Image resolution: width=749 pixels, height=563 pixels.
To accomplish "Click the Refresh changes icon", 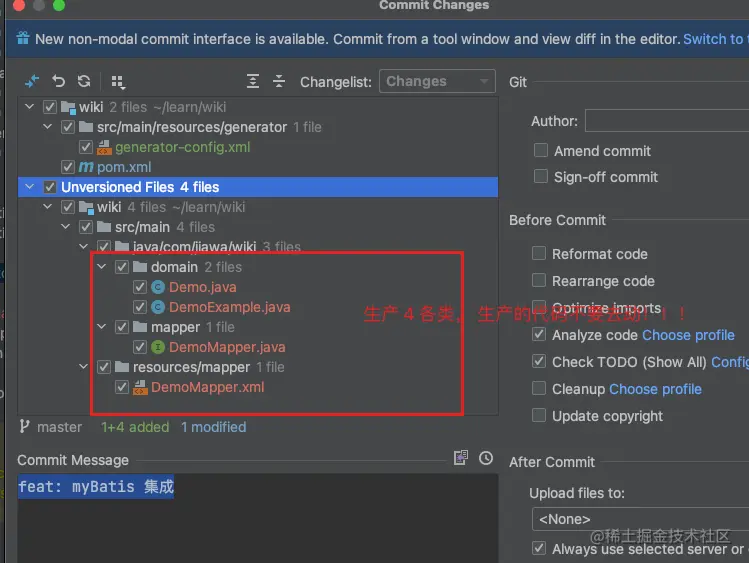I will 84,81.
